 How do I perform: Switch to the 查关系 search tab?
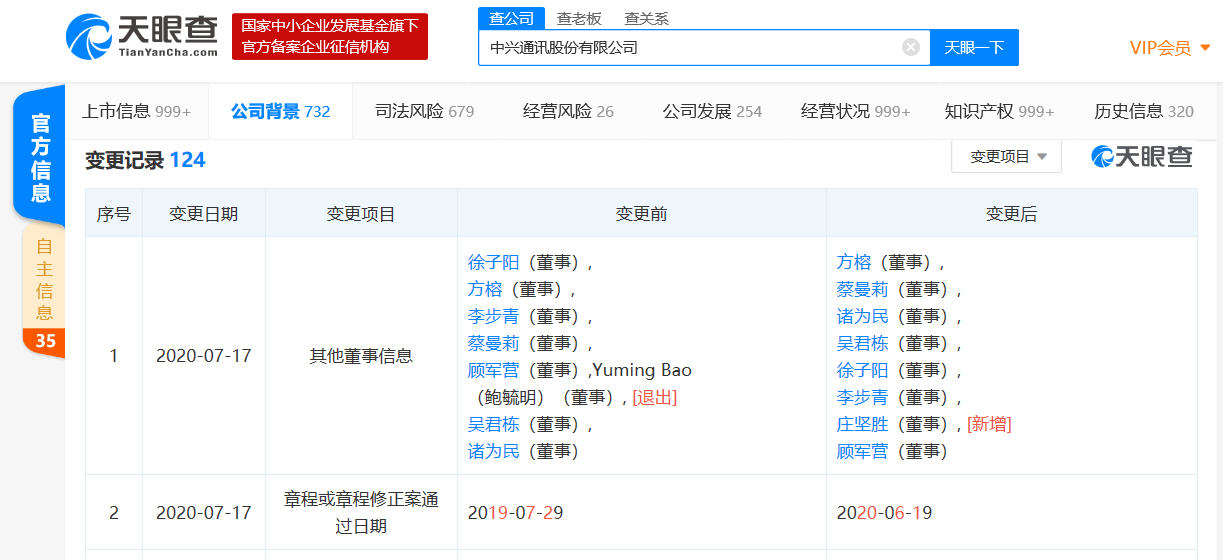(x=646, y=18)
